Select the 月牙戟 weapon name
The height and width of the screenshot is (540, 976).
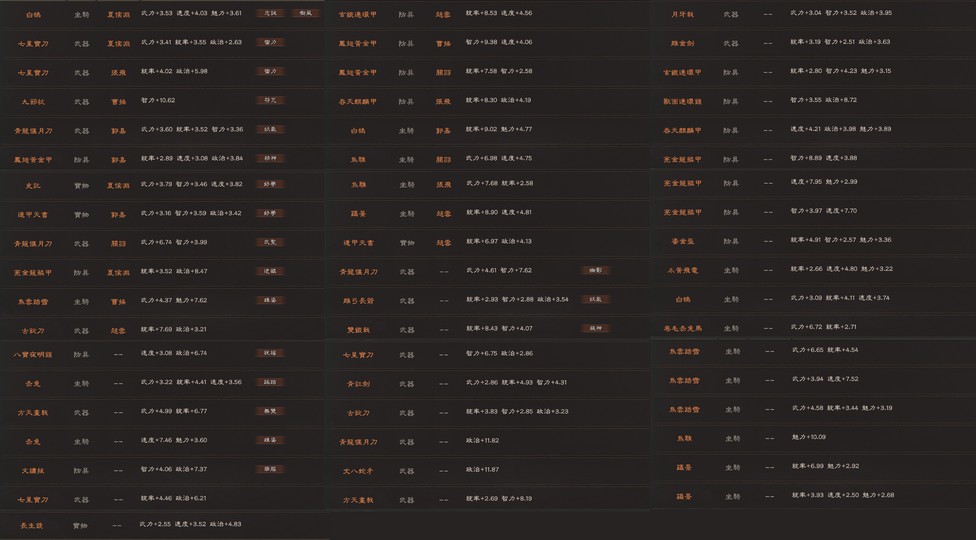tap(683, 14)
